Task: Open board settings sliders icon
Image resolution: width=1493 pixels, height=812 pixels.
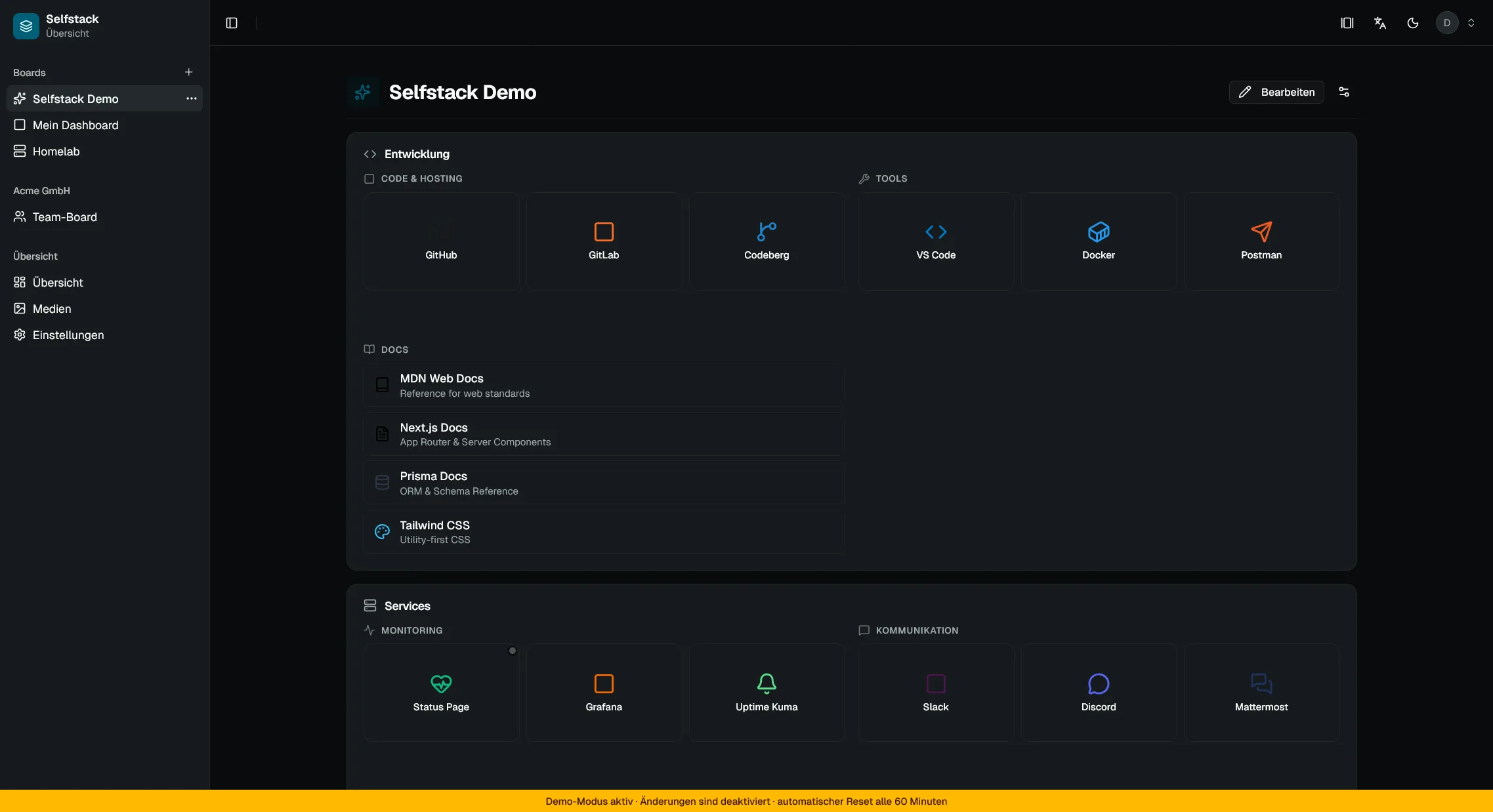Action: point(1344,92)
